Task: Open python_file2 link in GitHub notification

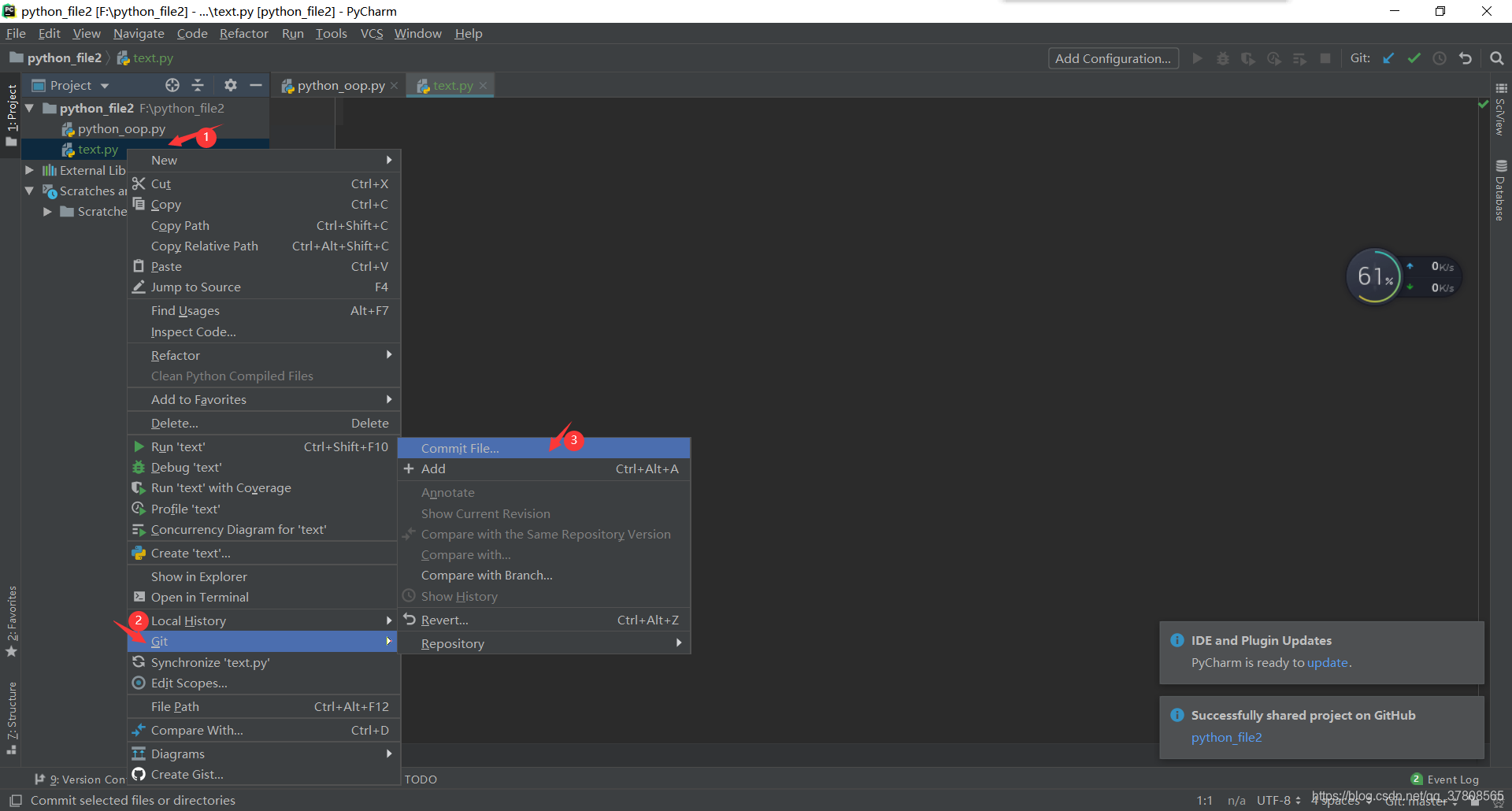Action: pos(1226,737)
